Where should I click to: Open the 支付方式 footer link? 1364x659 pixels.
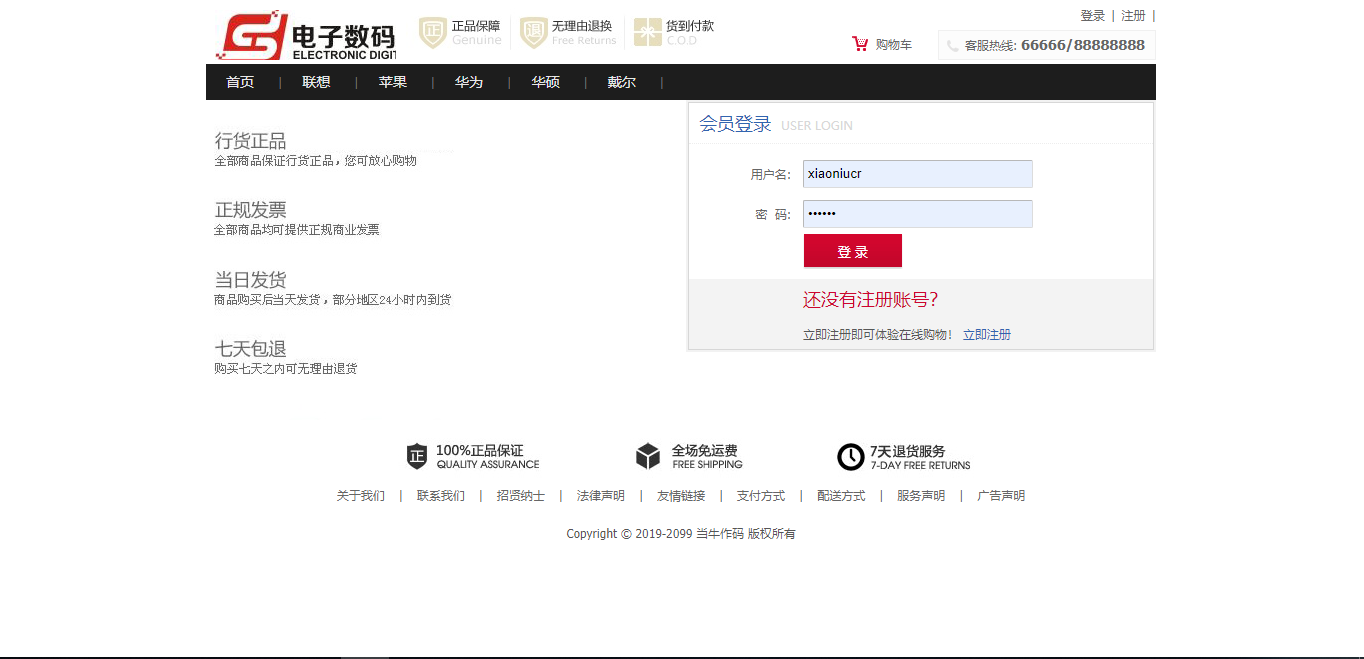pos(761,496)
